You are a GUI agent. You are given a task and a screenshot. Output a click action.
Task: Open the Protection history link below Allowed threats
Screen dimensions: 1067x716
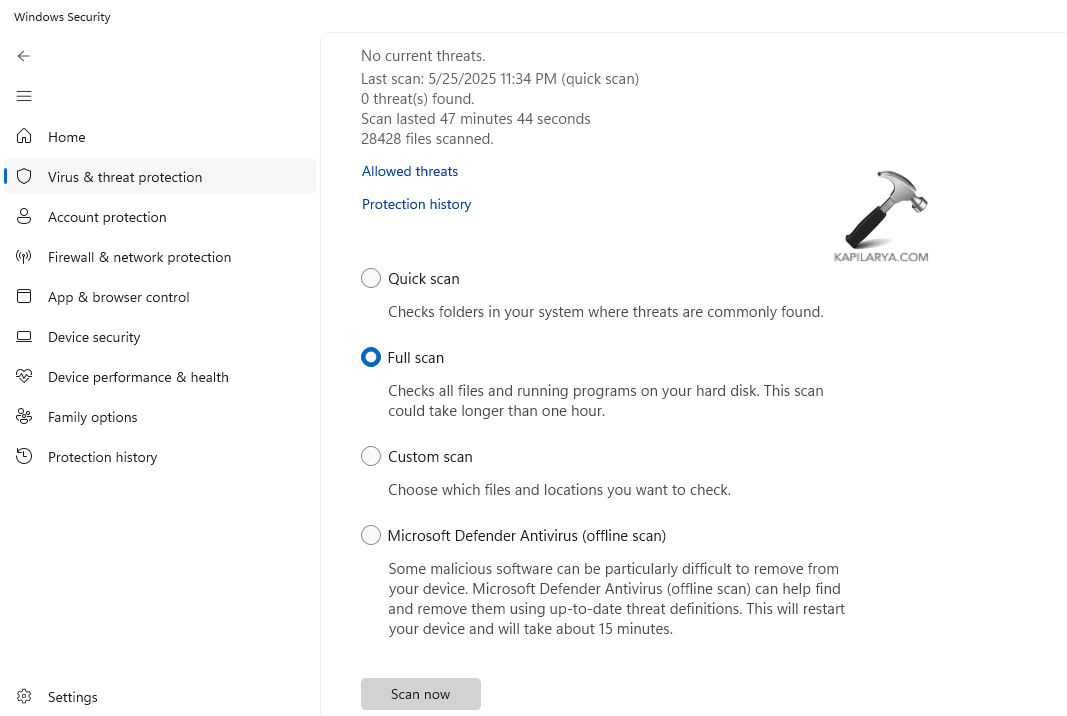point(416,204)
